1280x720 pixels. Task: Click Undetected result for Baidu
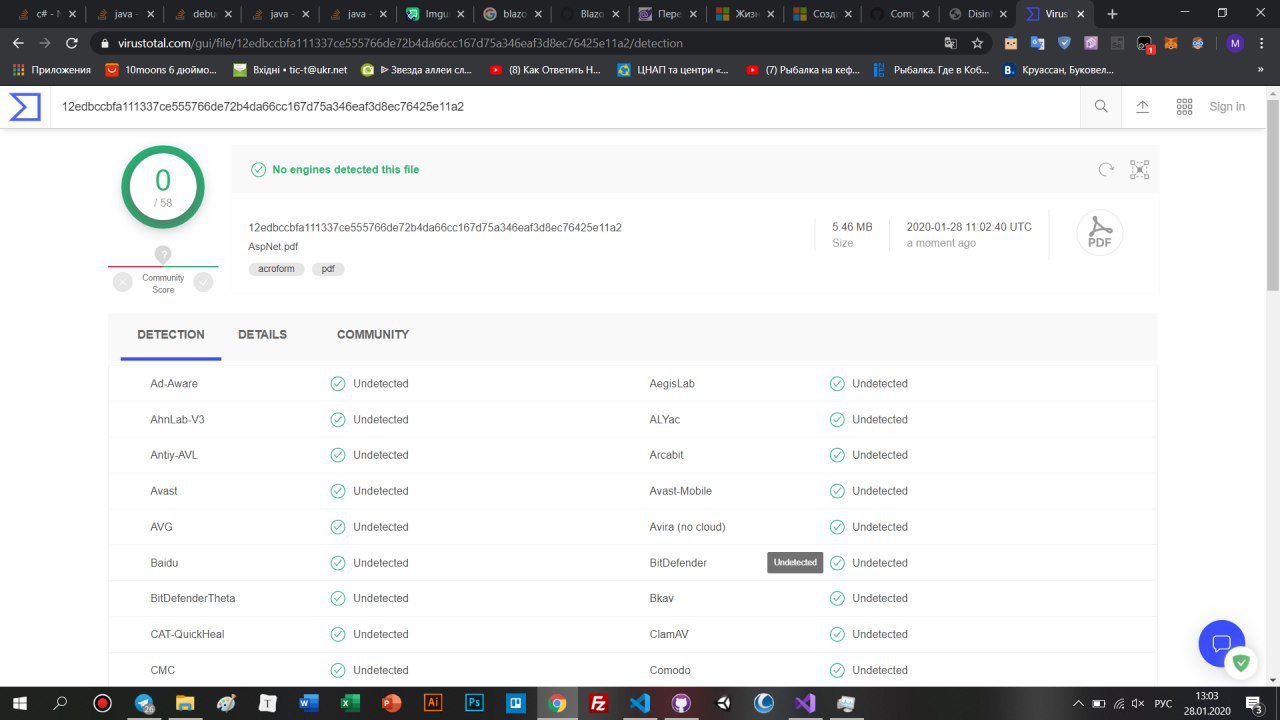coord(381,563)
